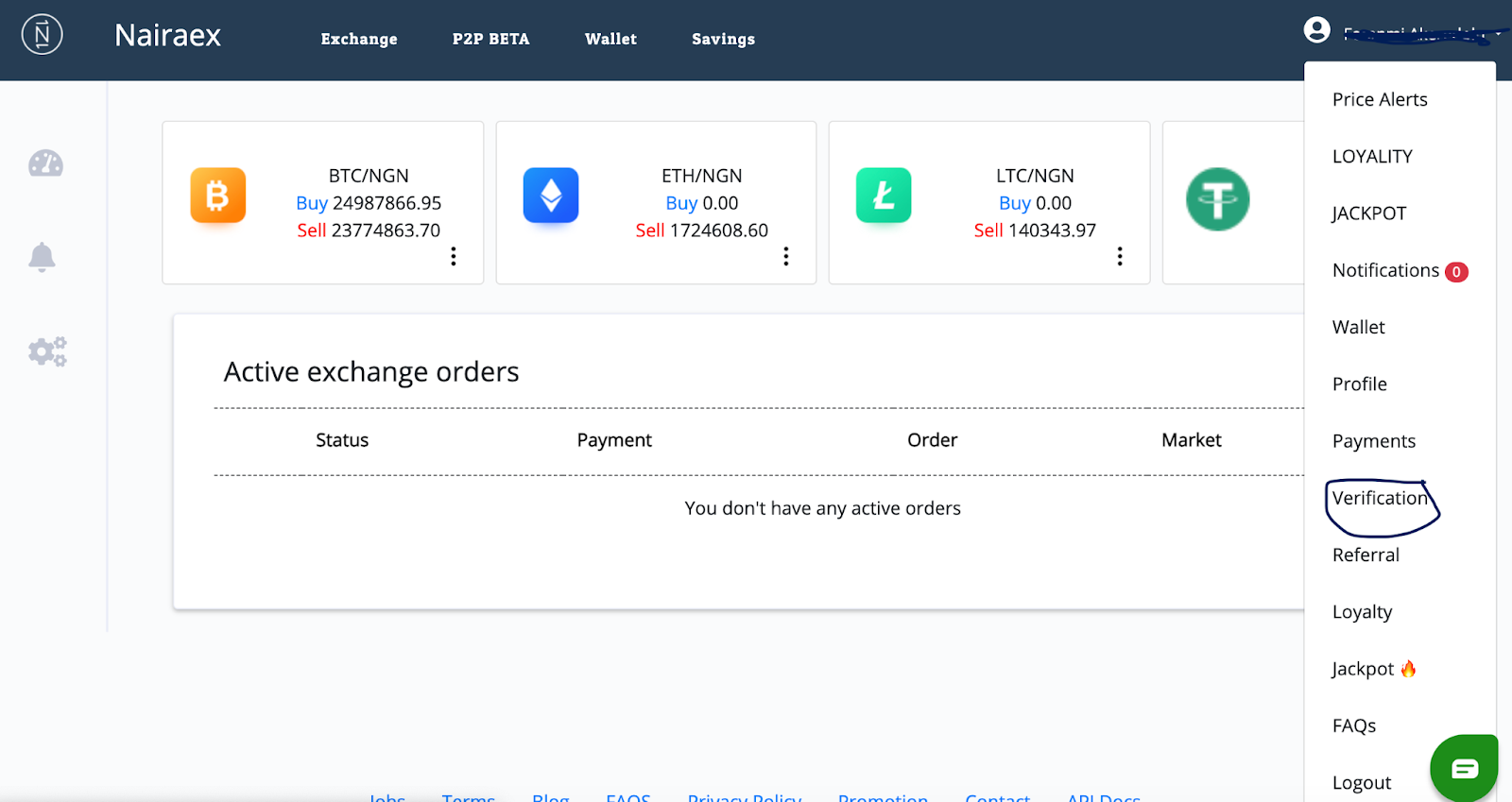The width and height of the screenshot is (1512, 802).
Task: Open the notifications bell sidebar icon
Action: click(42, 257)
